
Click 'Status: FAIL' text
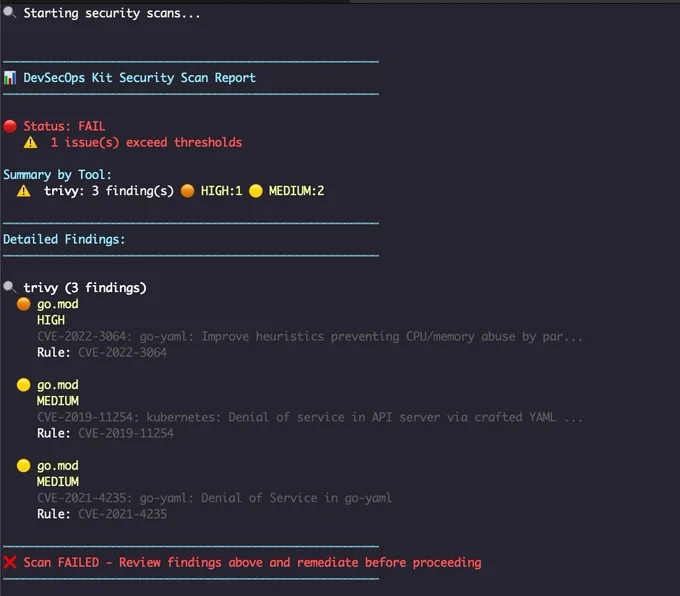click(x=64, y=126)
